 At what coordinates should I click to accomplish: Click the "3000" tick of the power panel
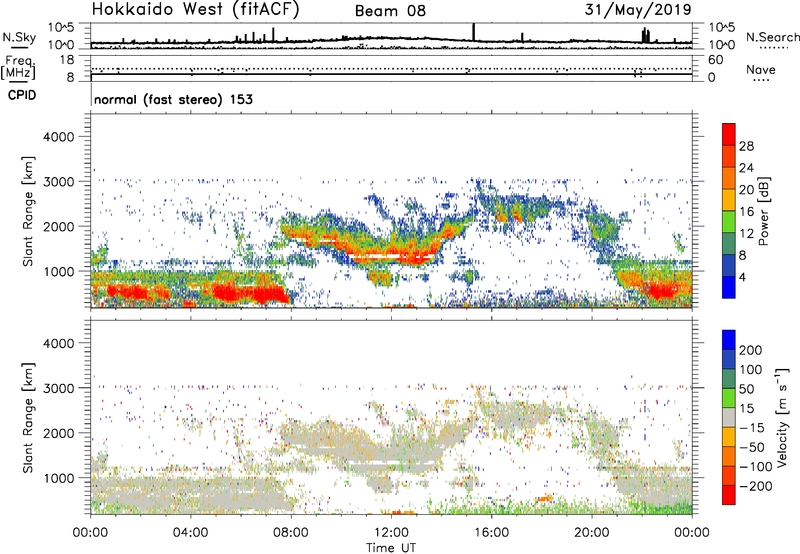(58, 182)
